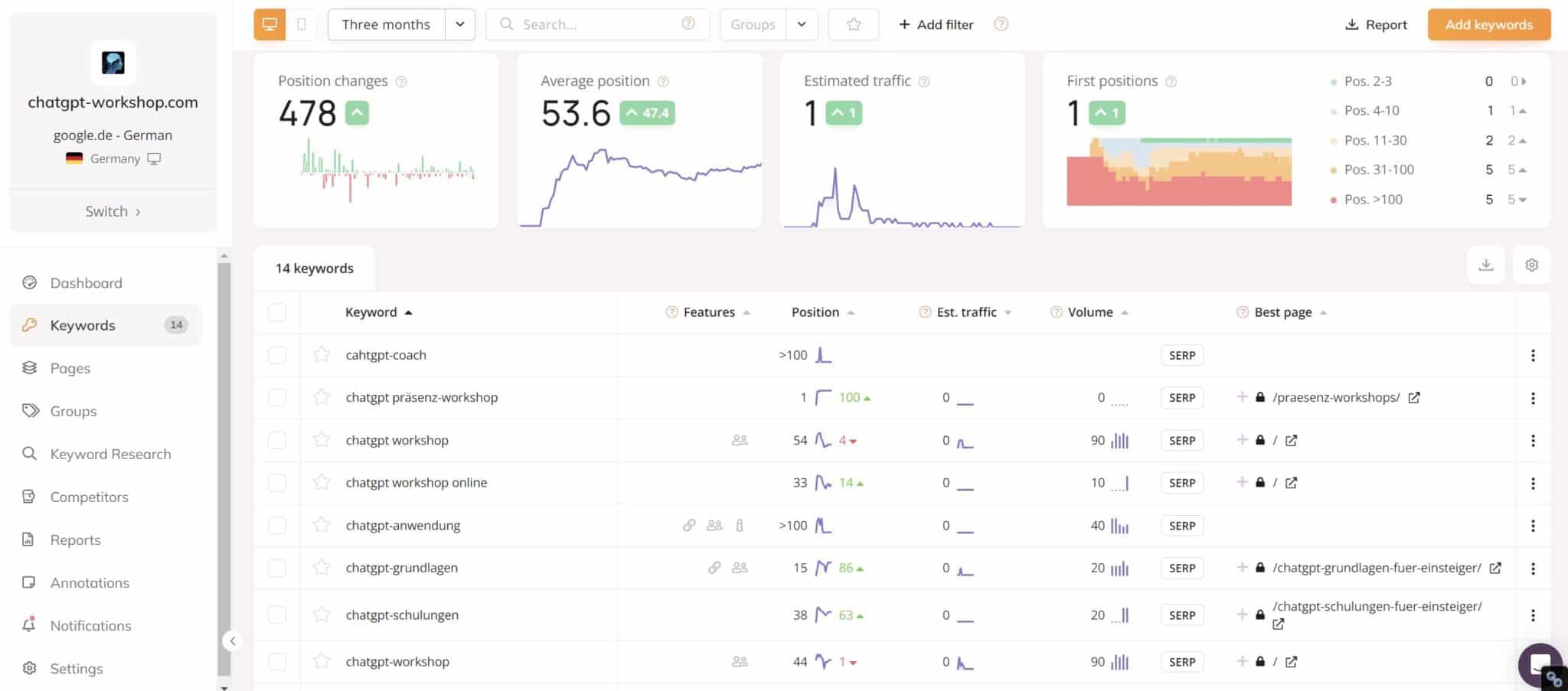Select mobile device view icon

point(302,24)
